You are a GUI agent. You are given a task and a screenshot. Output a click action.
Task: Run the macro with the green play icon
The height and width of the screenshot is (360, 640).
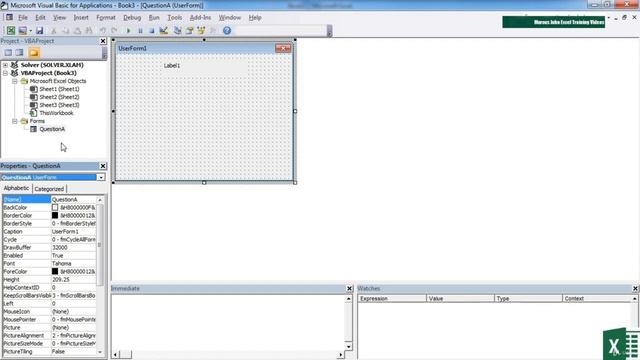[129, 31]
